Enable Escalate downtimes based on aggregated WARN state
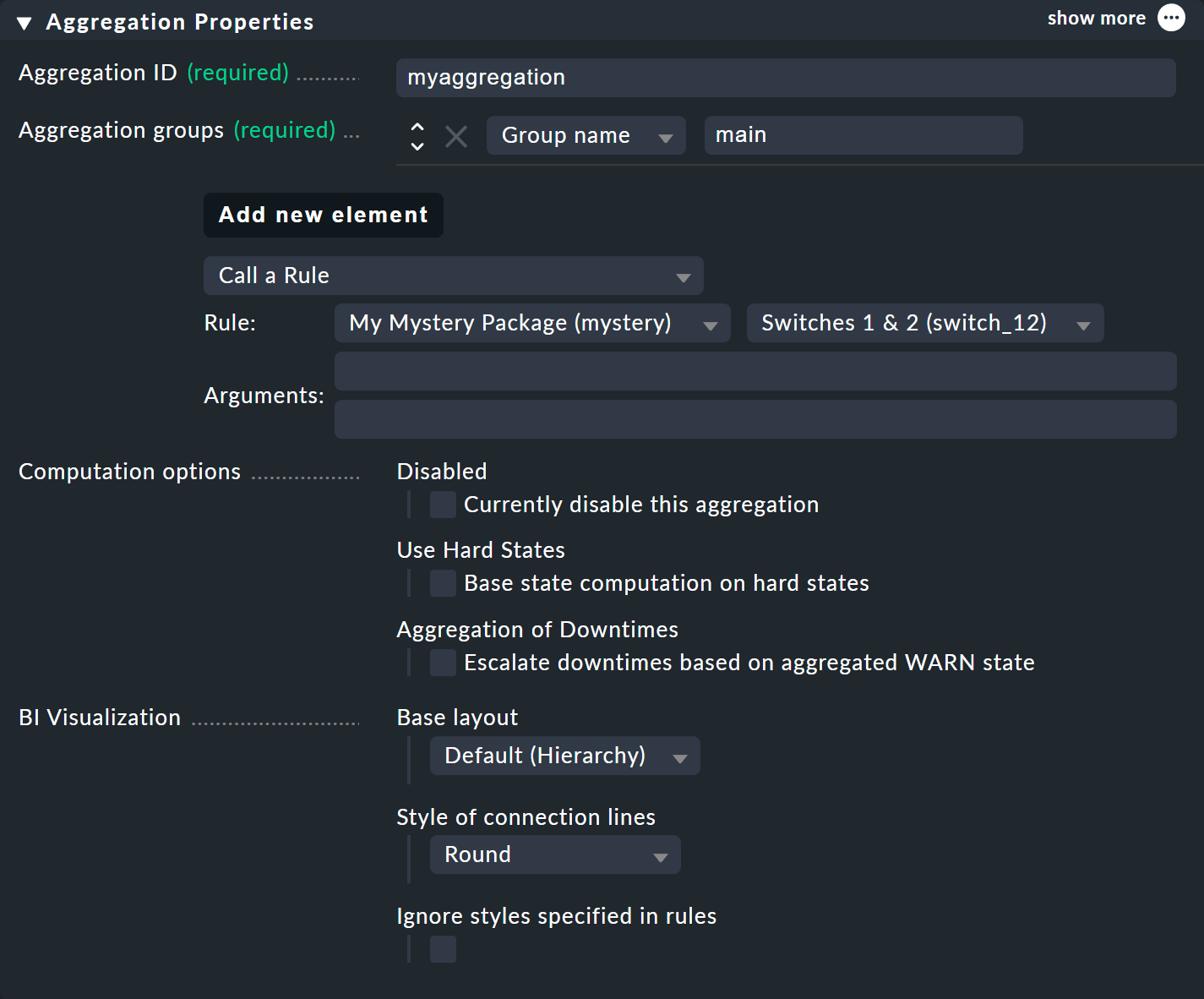The image size is (1204, 999). point(443,663)
